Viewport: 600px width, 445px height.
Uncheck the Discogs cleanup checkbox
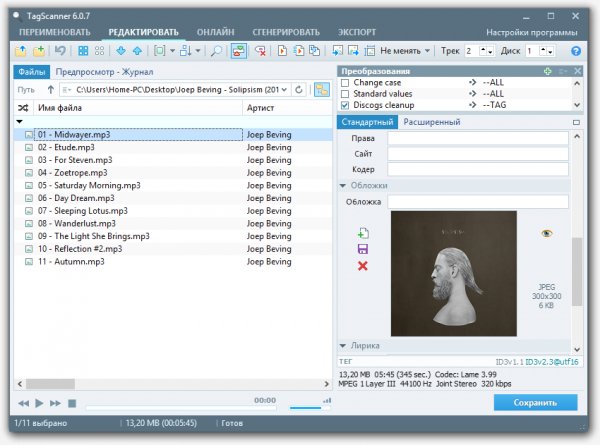[345, 105]
